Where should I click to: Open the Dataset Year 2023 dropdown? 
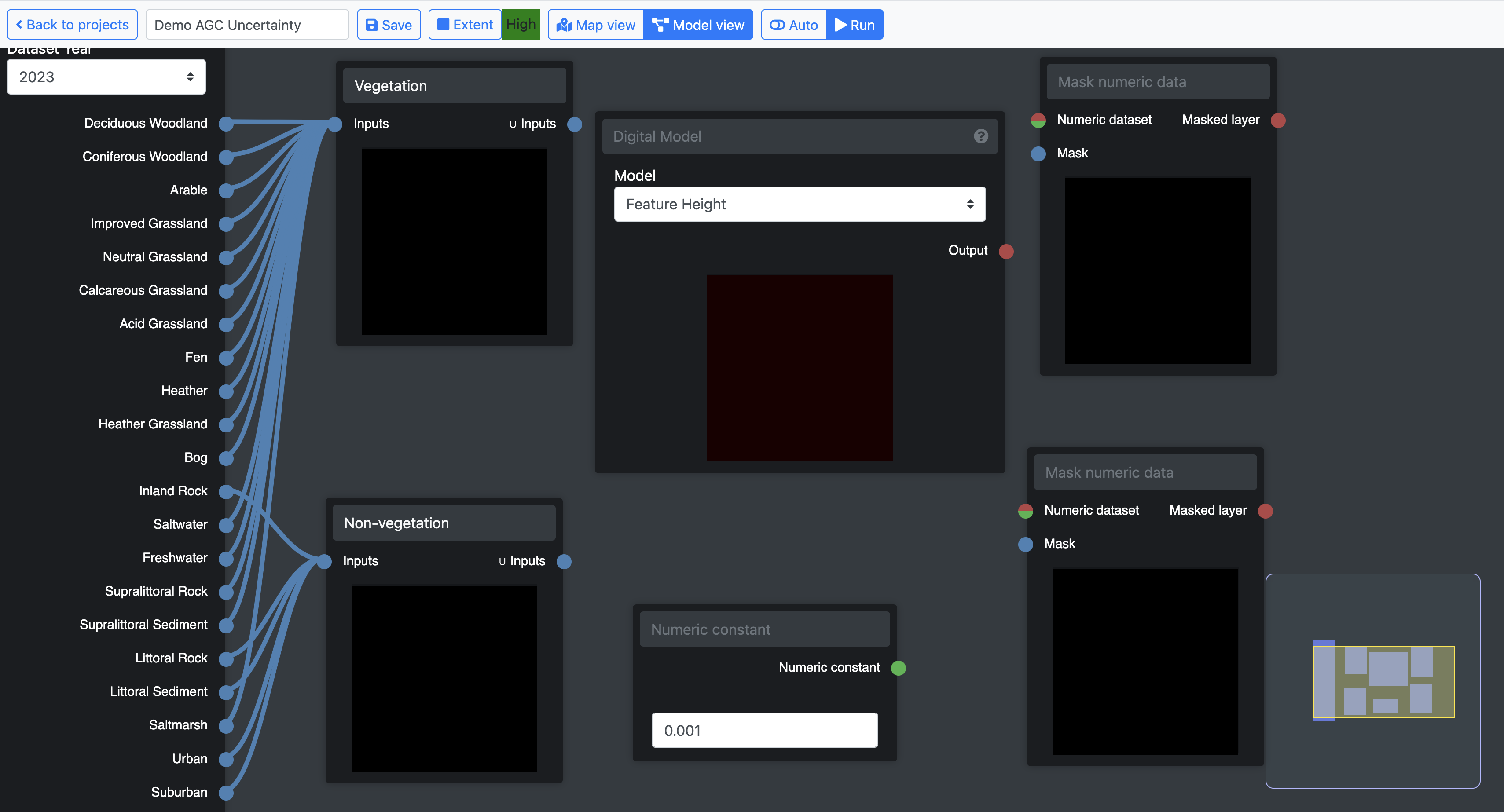[x=106, y=77]
